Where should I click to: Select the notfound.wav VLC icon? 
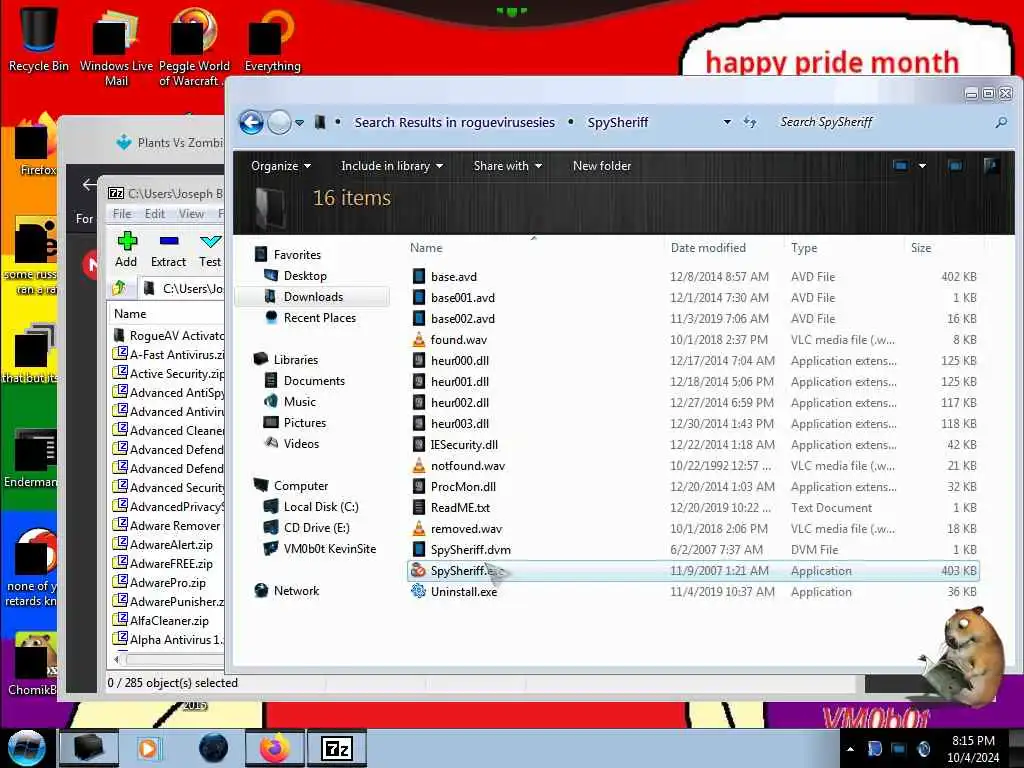[x=419, y=466]
